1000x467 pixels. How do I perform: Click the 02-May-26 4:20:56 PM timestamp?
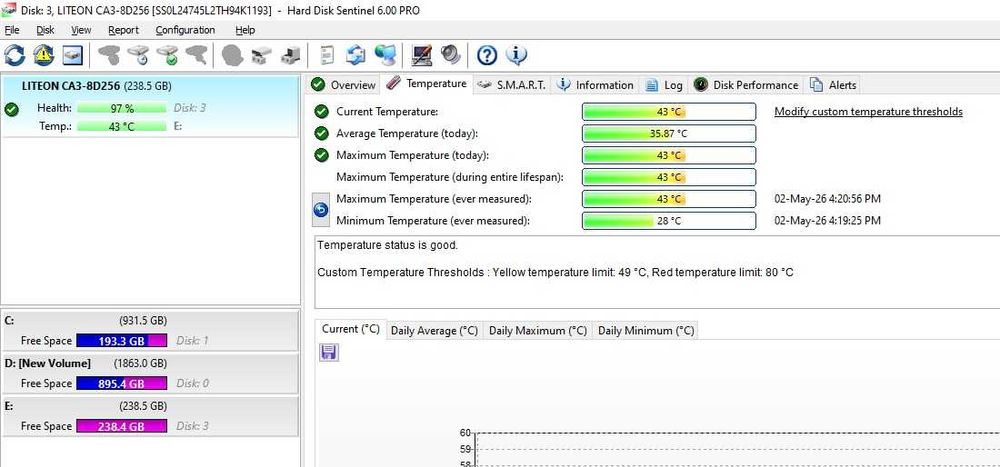coord(827,199)
